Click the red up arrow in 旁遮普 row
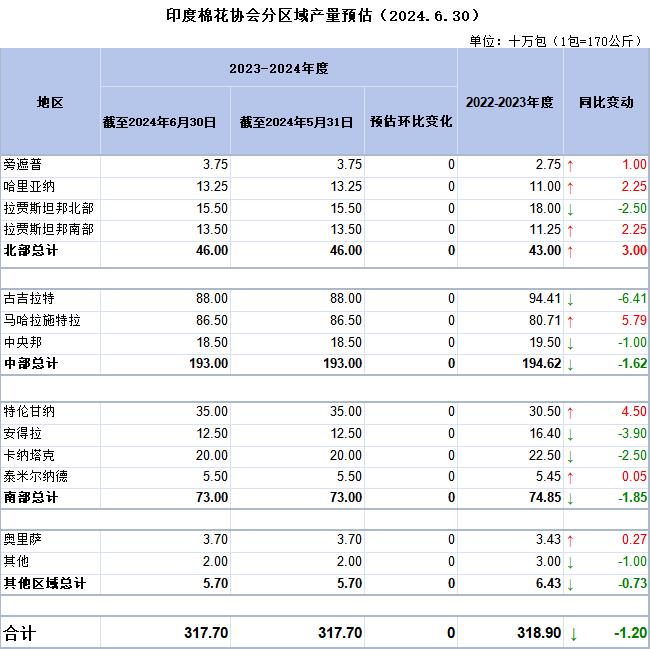 click(x=571, y=165)
